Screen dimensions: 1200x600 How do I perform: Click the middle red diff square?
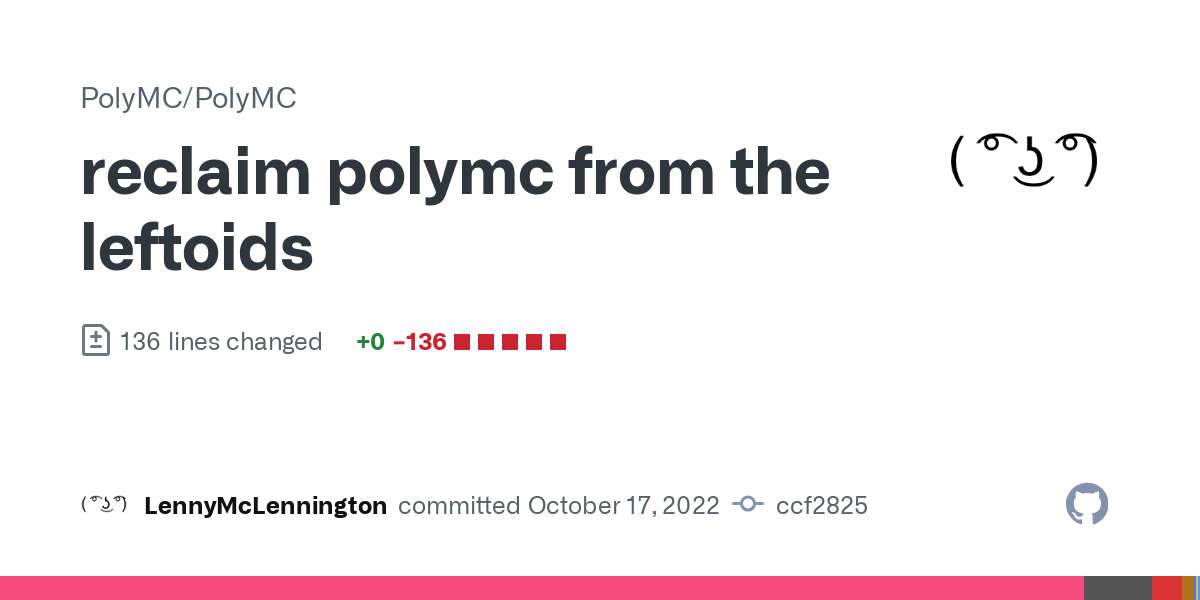pyautogui.click(x=510, y=342)
